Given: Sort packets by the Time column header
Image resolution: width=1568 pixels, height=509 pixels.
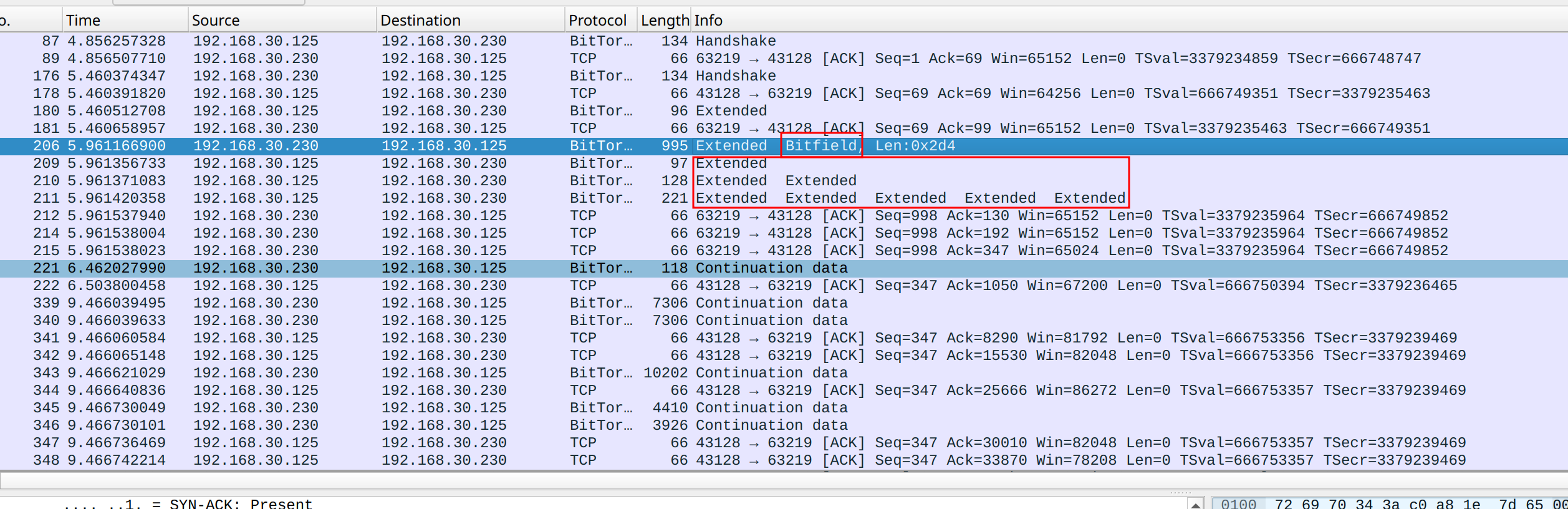Looking at the screenshot, I should (83, 21).
